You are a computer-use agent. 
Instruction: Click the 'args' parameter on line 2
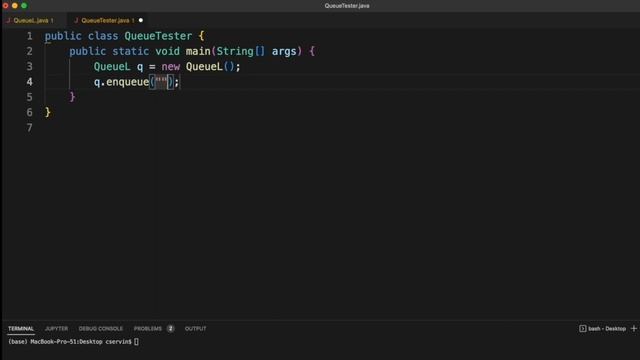coord(284,51)
